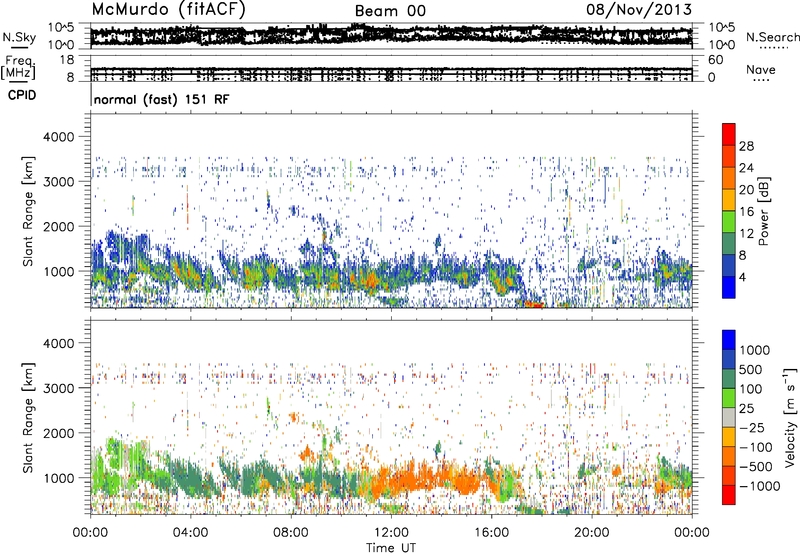Screen dimensions: 800x554
Task: Click the "100" tick on Velocity colorbar
Action: [x=751, y=389]
